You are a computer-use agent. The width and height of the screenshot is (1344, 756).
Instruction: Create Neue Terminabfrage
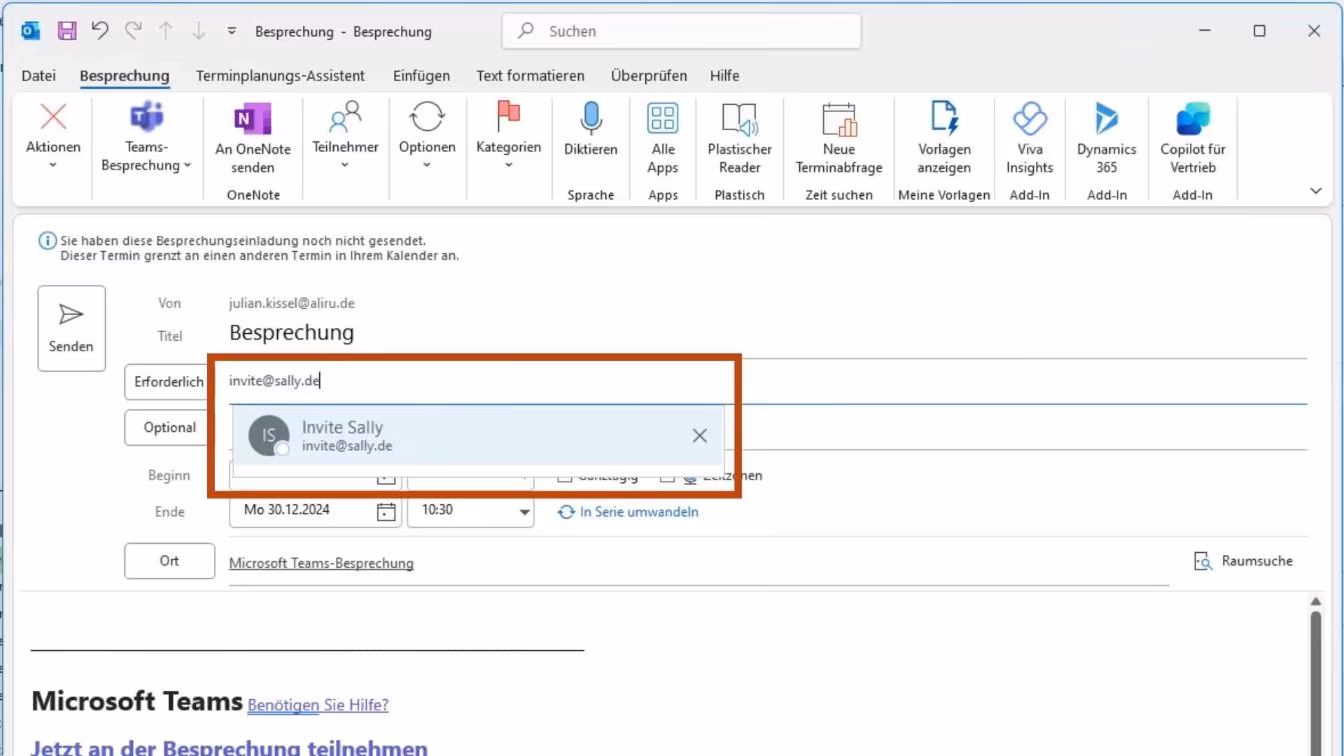pyautogui.click(x=839, y=138)
